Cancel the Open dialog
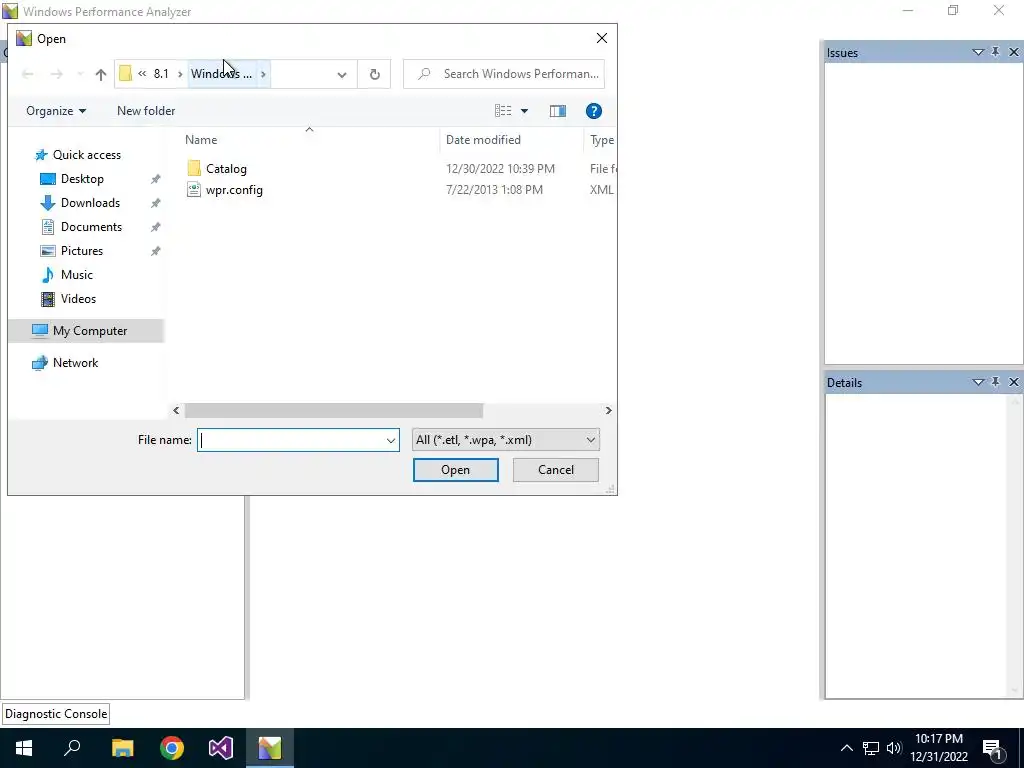The image size is (1024, 768). tap(556, 470)
